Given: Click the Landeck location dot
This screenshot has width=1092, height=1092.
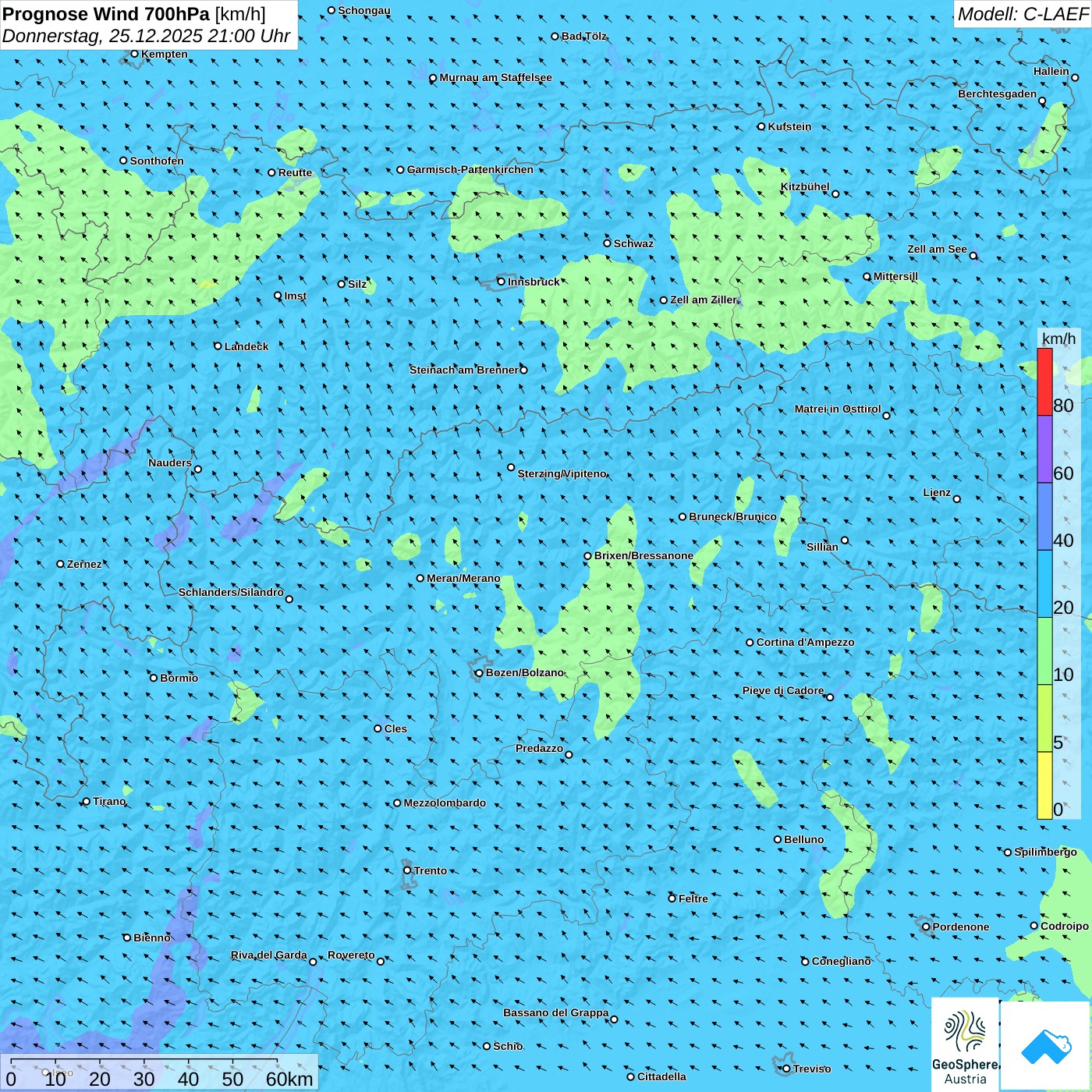Looking at the screenshot, I should point(218,346).
